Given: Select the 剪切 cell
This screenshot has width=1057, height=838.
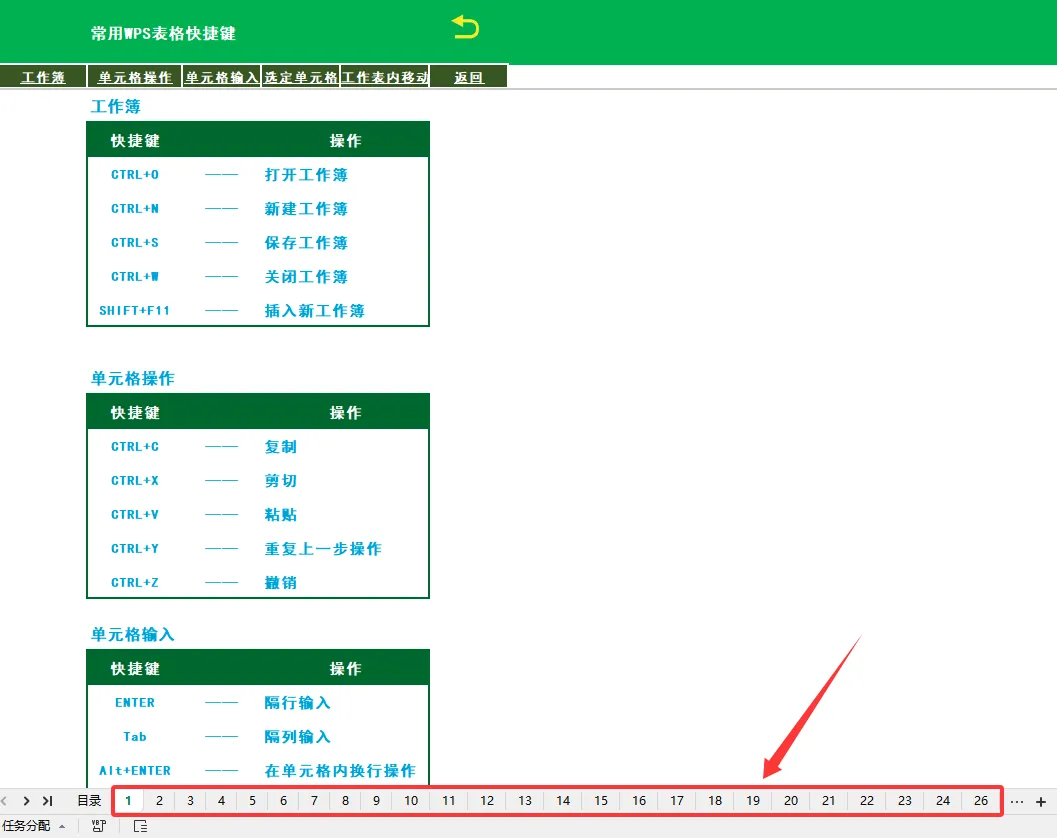Looking at the screenshot, I should 280,481.
